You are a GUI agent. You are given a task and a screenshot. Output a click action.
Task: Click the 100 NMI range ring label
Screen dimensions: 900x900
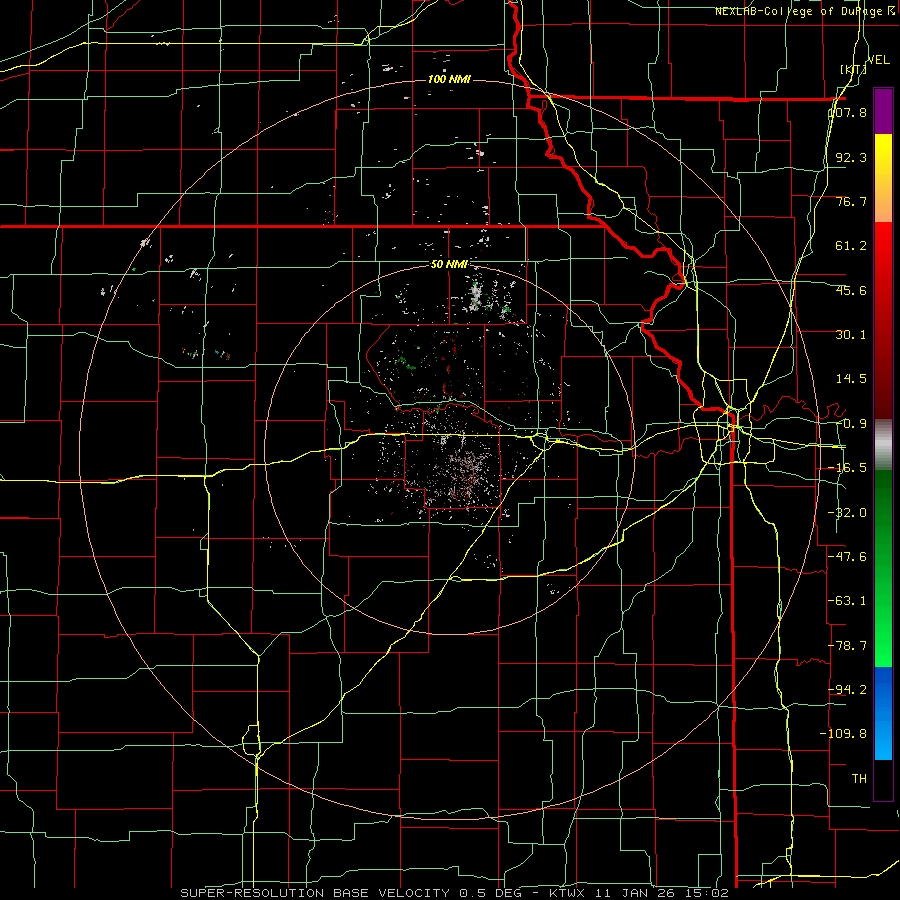pyautogui.click(x=449, y=79)
